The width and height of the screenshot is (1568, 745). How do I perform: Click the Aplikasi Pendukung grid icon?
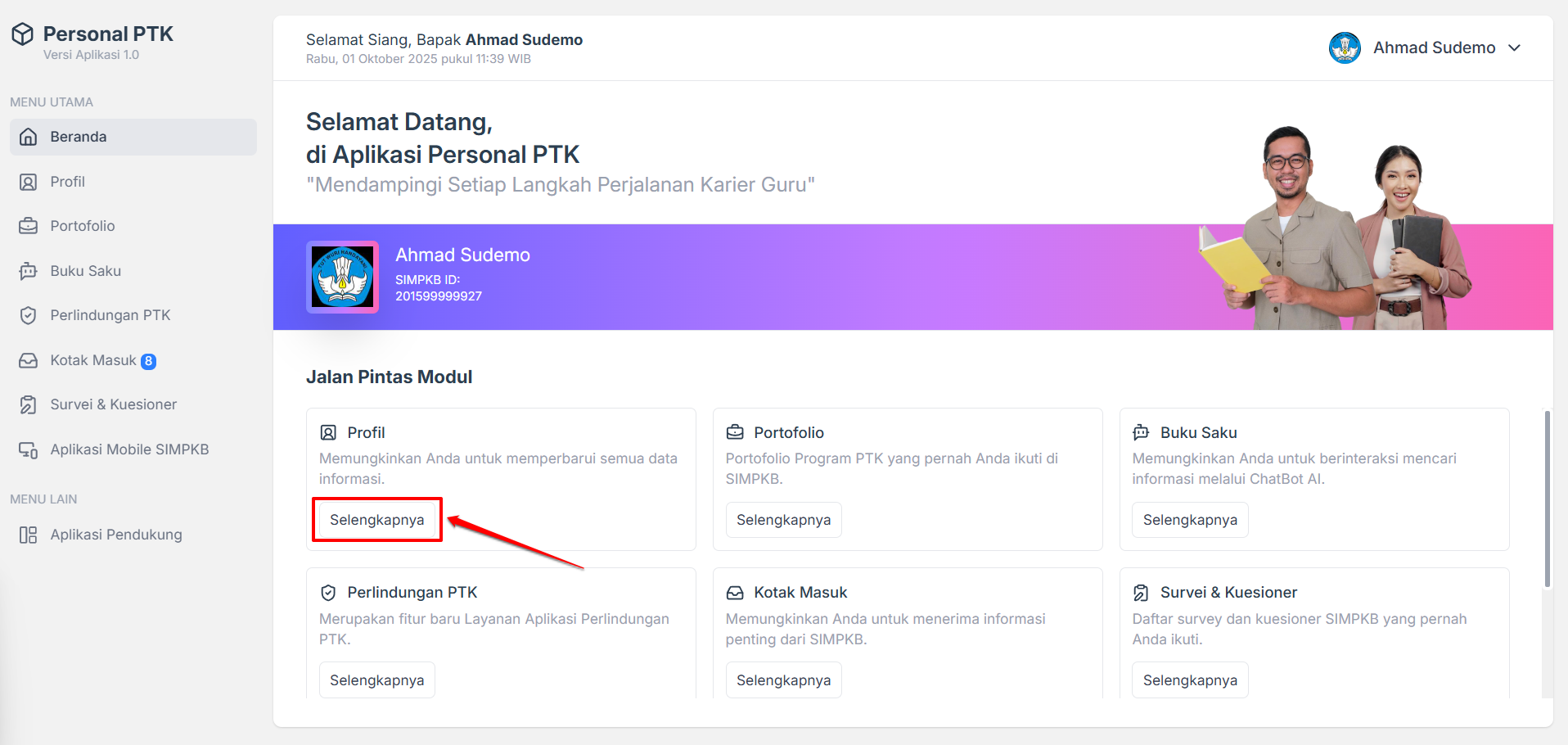click(x=29, y=535)
